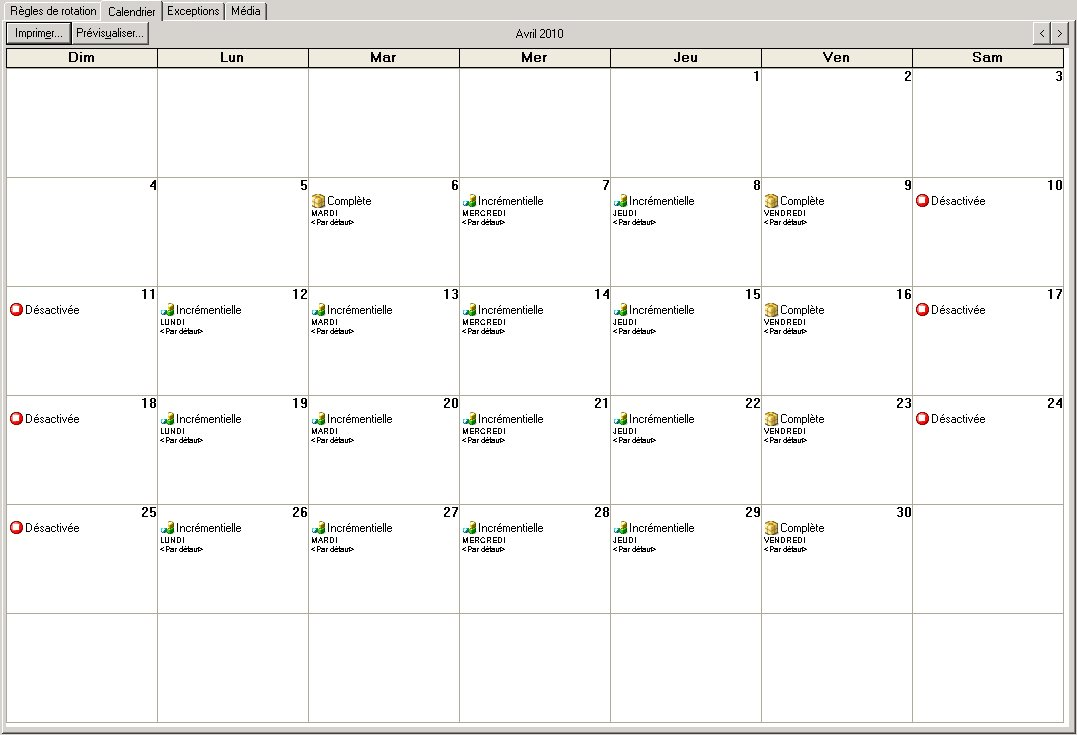Click the Sam column header
This screenshot has width=1077, height=735.
(x=988, y=58)
